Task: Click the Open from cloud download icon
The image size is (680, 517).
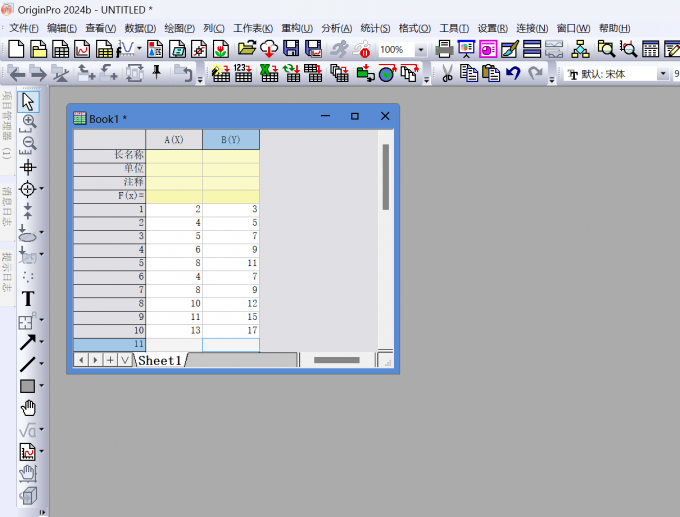Action: tap(269, 49)
